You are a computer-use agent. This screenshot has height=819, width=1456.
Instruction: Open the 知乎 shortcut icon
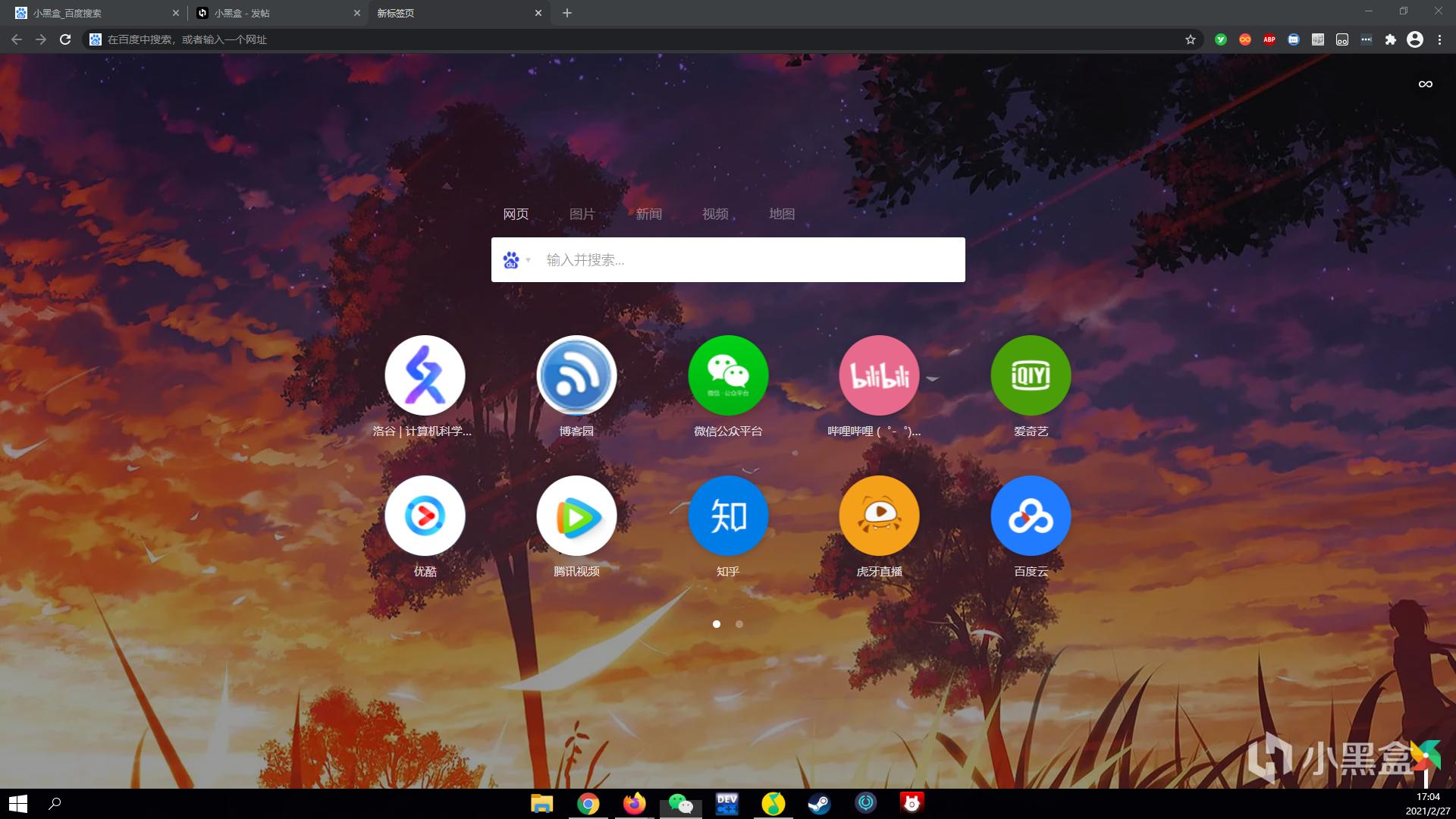click(x=728, y=516)
